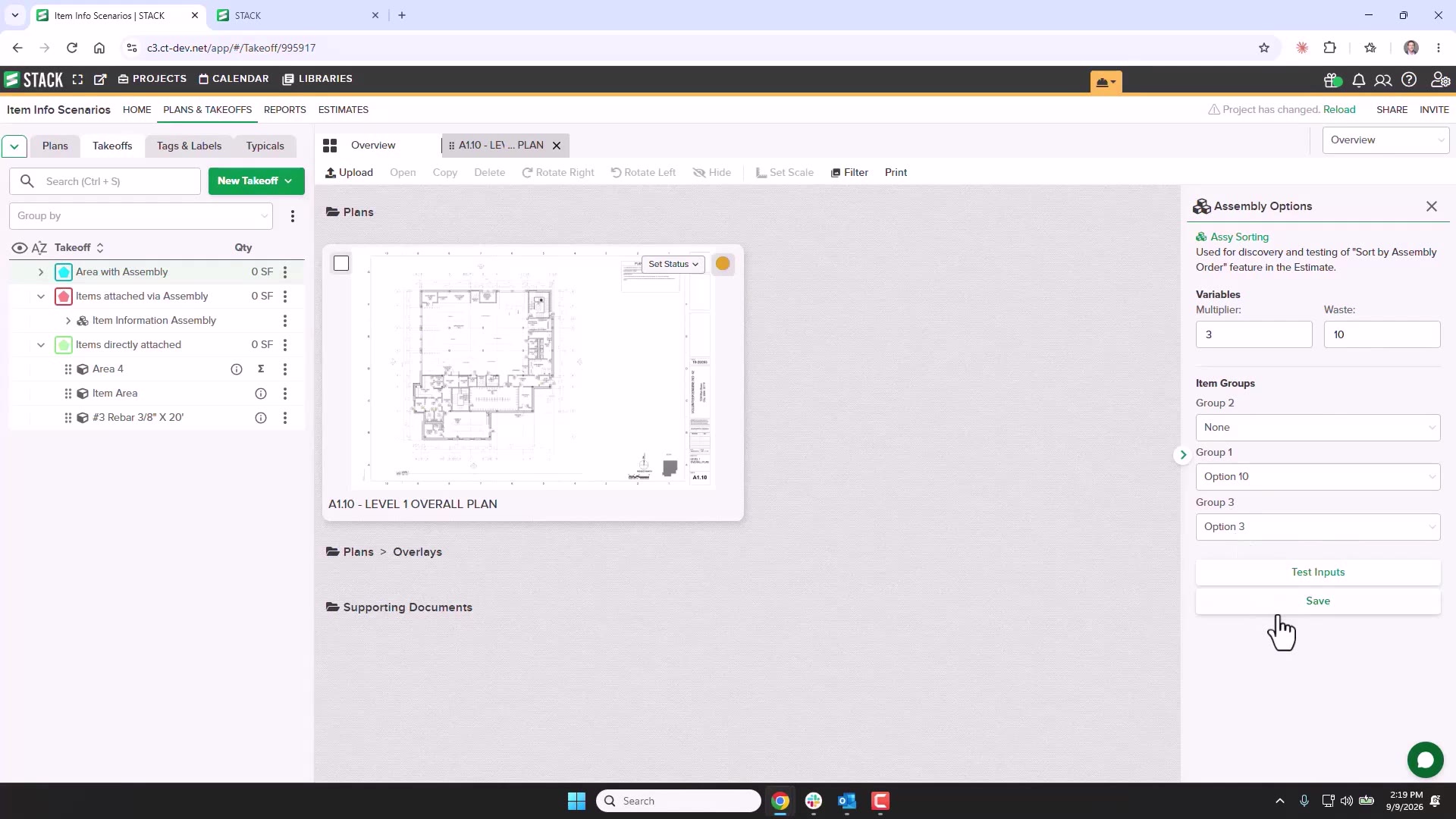Image resolution: width=1456 pixels, height=819 pixels.
Task: Click the fullscreen expand icon
Action: tap(77, 79)
